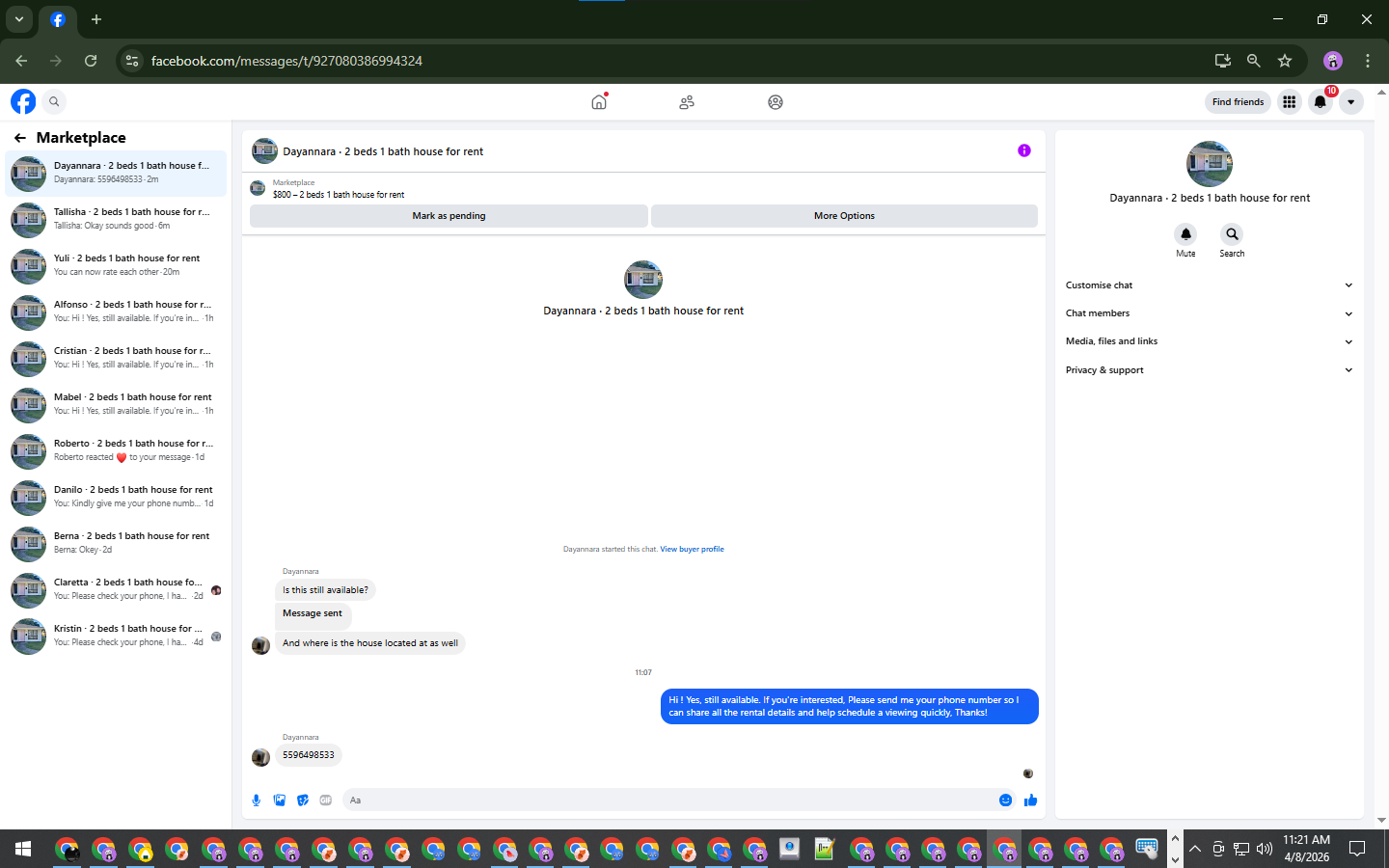
Task: Click the install app icon in address bar
Action: point(1223,61)
